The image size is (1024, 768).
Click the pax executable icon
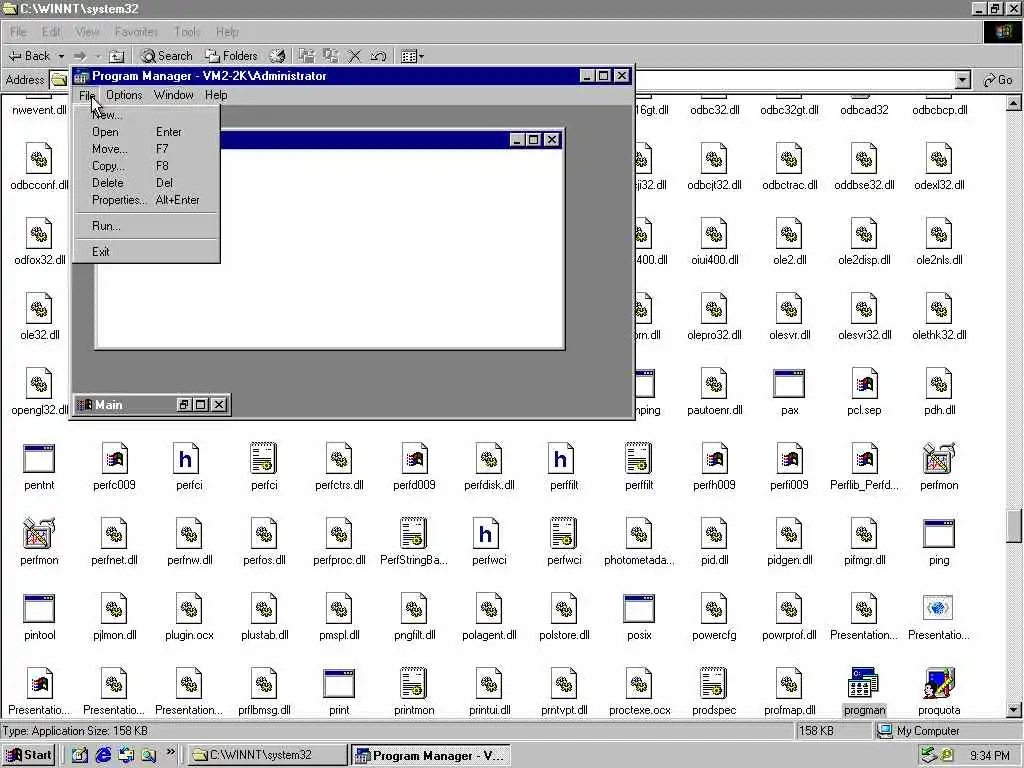click(789, 383)
